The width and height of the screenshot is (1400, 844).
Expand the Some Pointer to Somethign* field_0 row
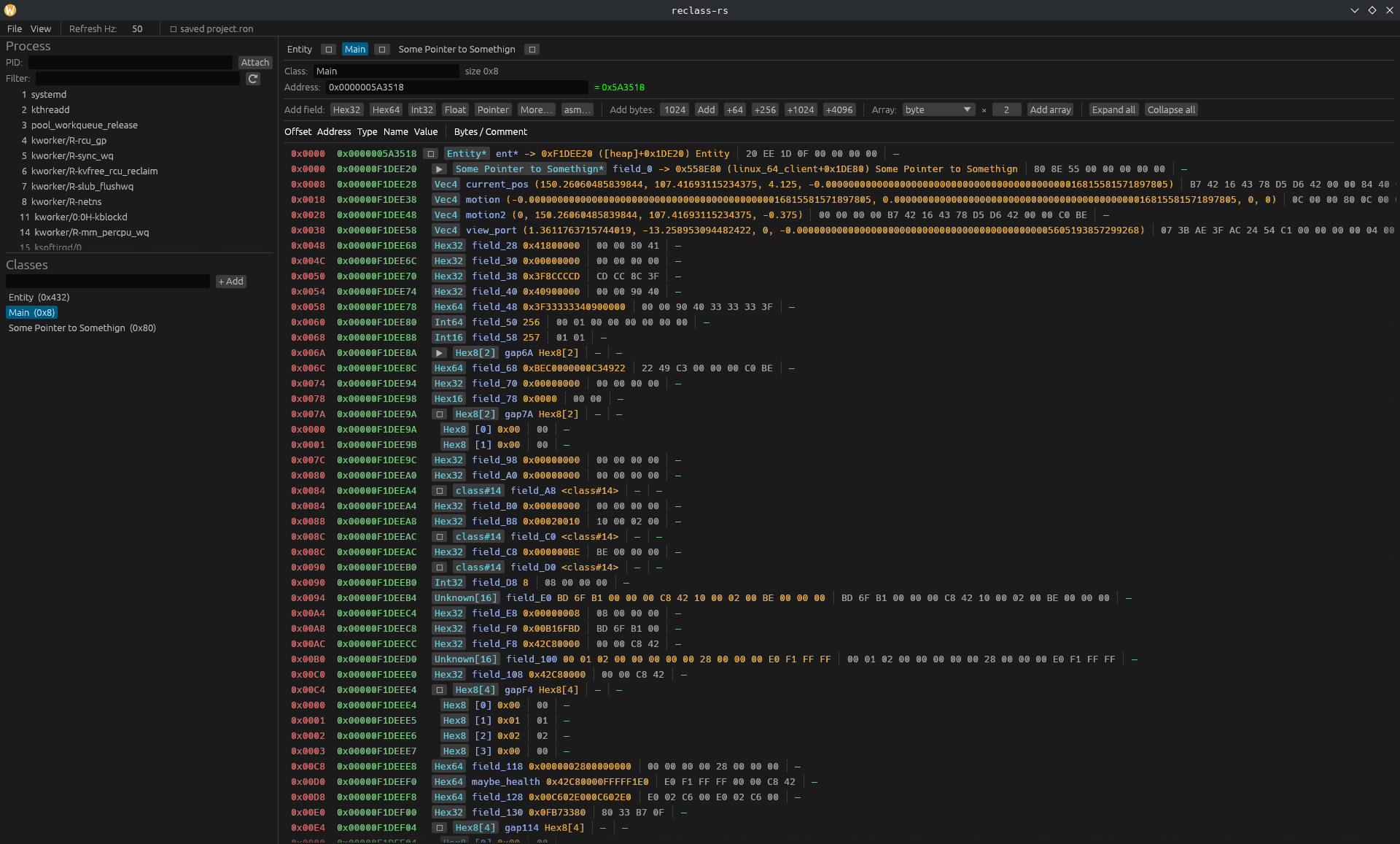439,169
